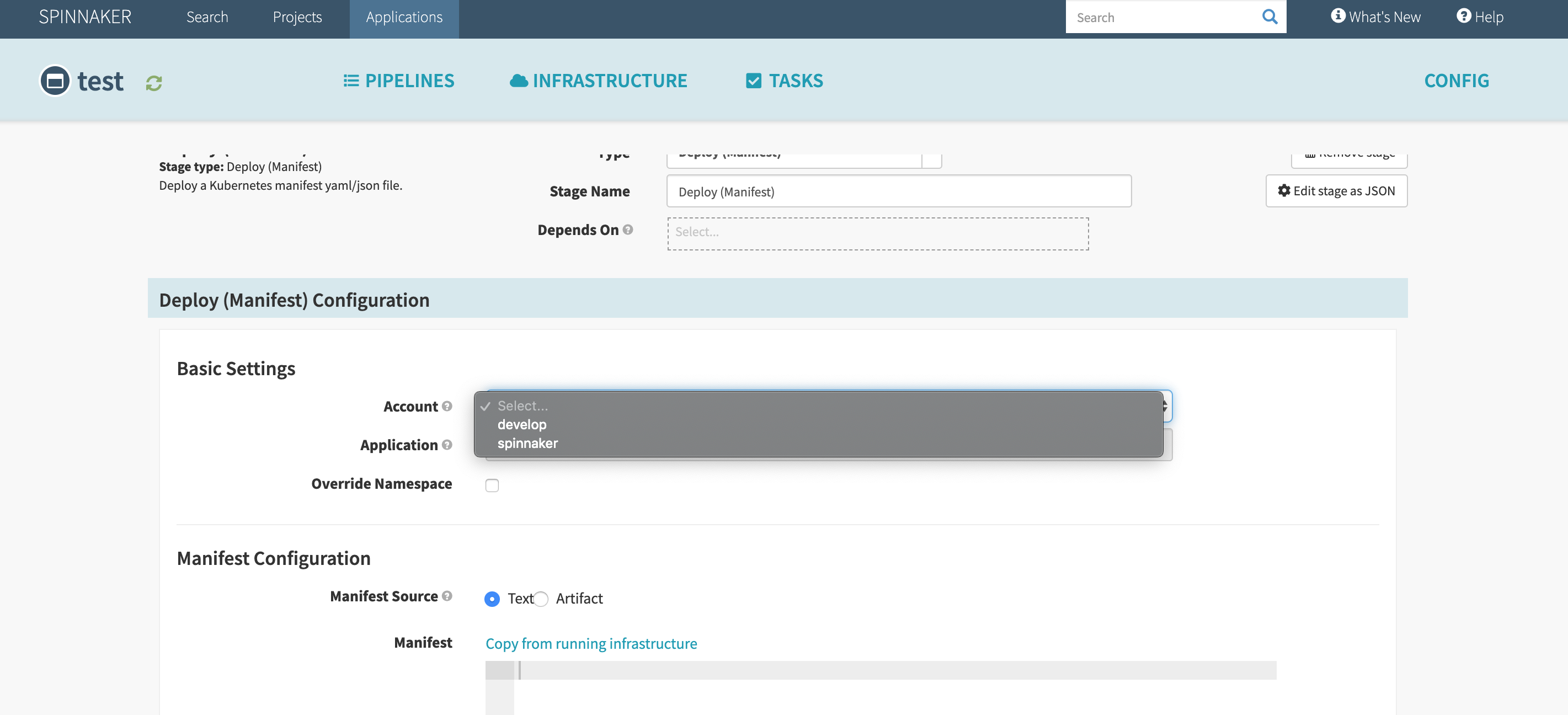Go to the TASKS tab
The image size is (1568, 715).
click(785, 81)
